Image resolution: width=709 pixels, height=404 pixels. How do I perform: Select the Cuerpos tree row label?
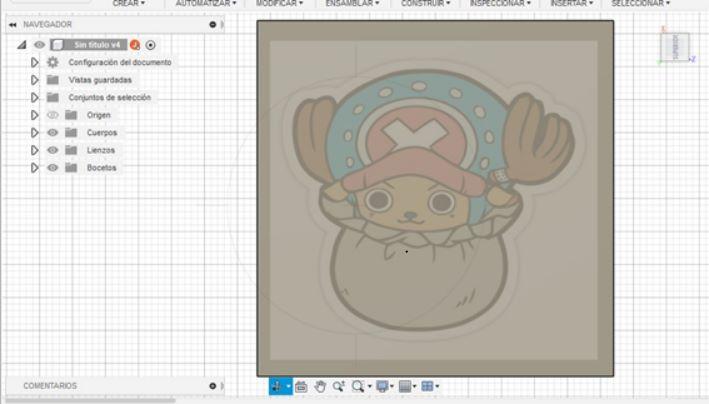102,133
